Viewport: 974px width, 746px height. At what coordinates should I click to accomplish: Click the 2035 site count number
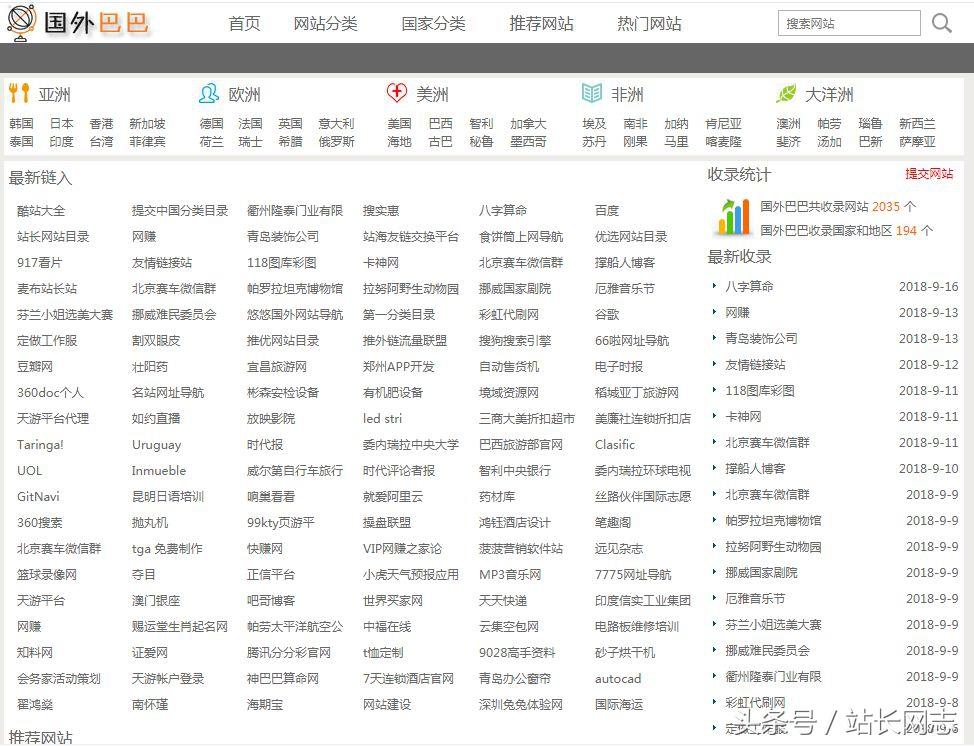[x=886, y=207]
